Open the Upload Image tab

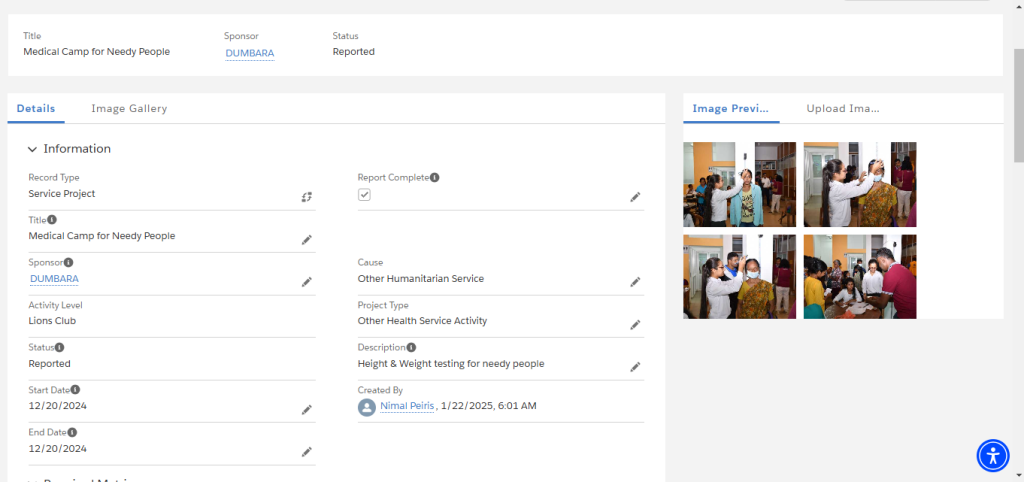point(843,108)
